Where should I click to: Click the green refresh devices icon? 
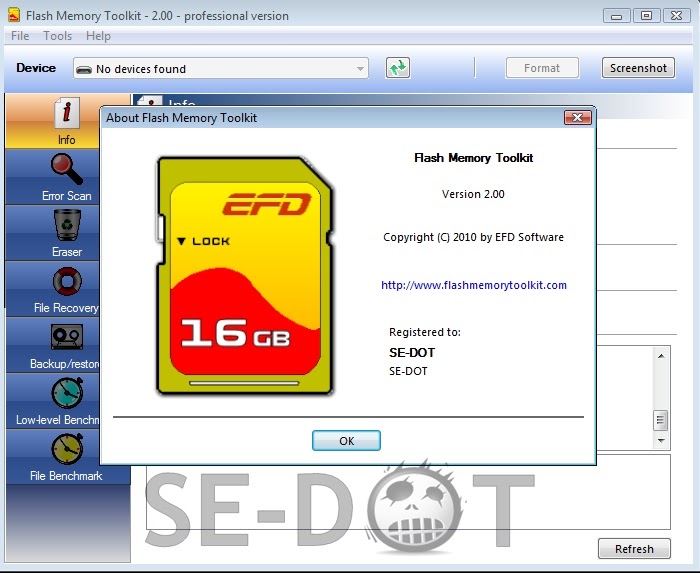pos(398,68)
